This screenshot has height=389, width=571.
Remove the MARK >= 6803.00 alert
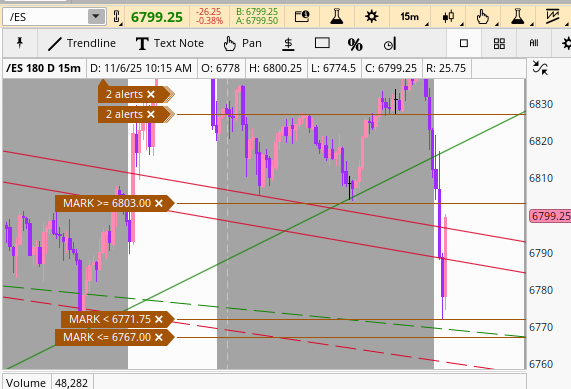coord(159,203)
